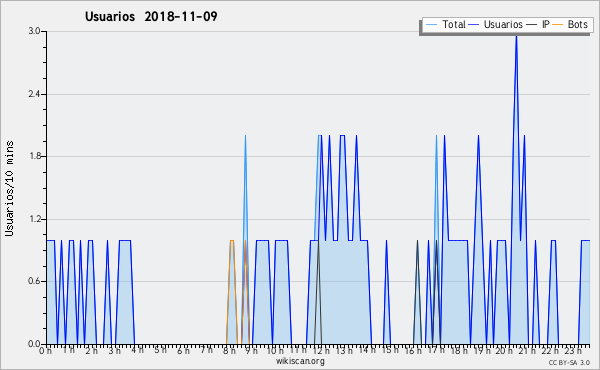Click the 0.6 y-axis value
This screenshot has height=370, width=600.
[x=34, y=281]
